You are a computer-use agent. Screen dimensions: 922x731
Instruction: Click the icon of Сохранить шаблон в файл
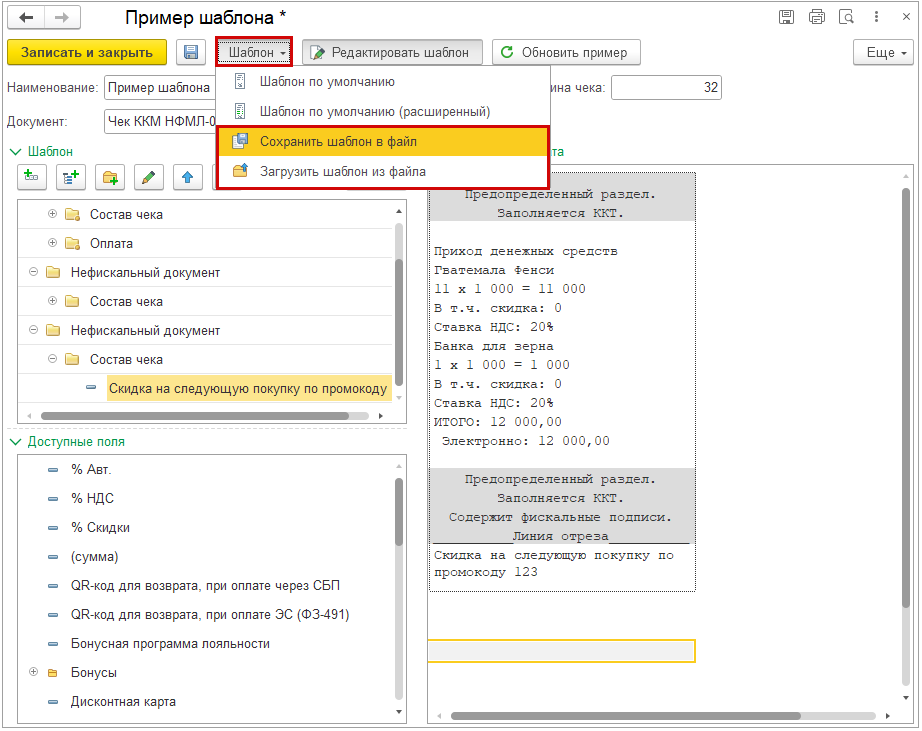click(x=240, y=141)
